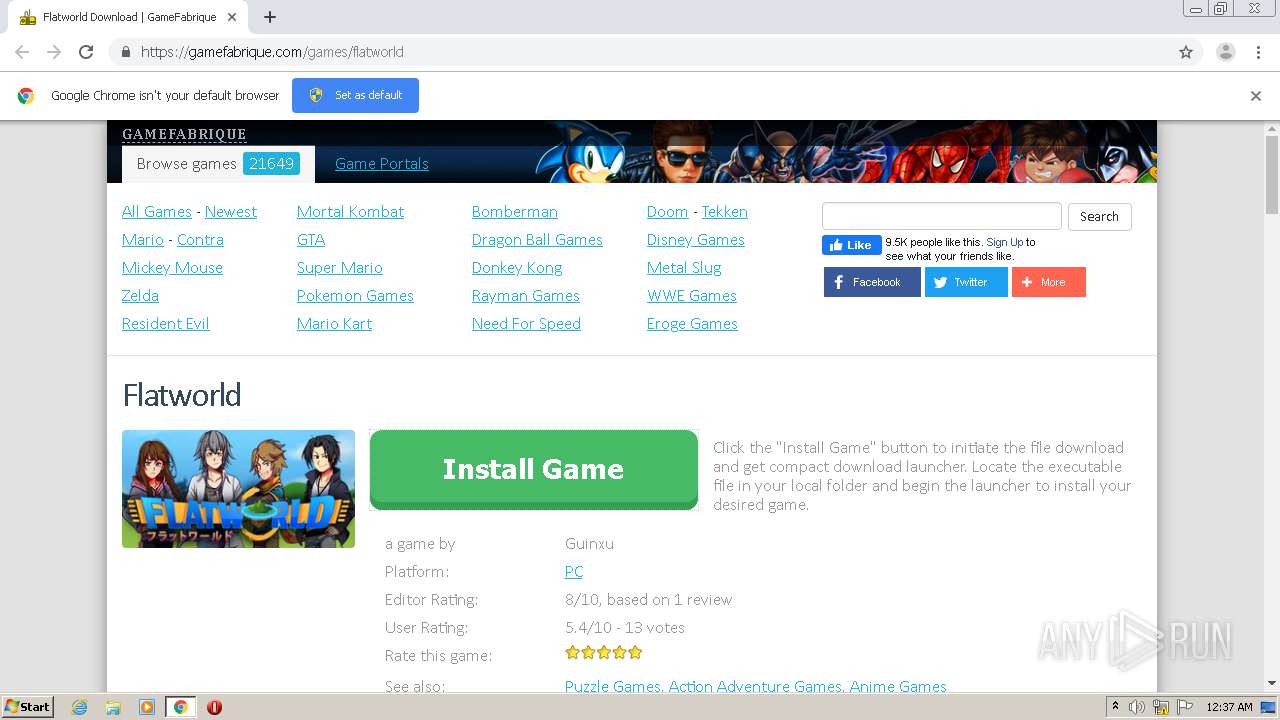Open Internet Explorer from the taskbar

pyautogui.click(x=80, y=707)
